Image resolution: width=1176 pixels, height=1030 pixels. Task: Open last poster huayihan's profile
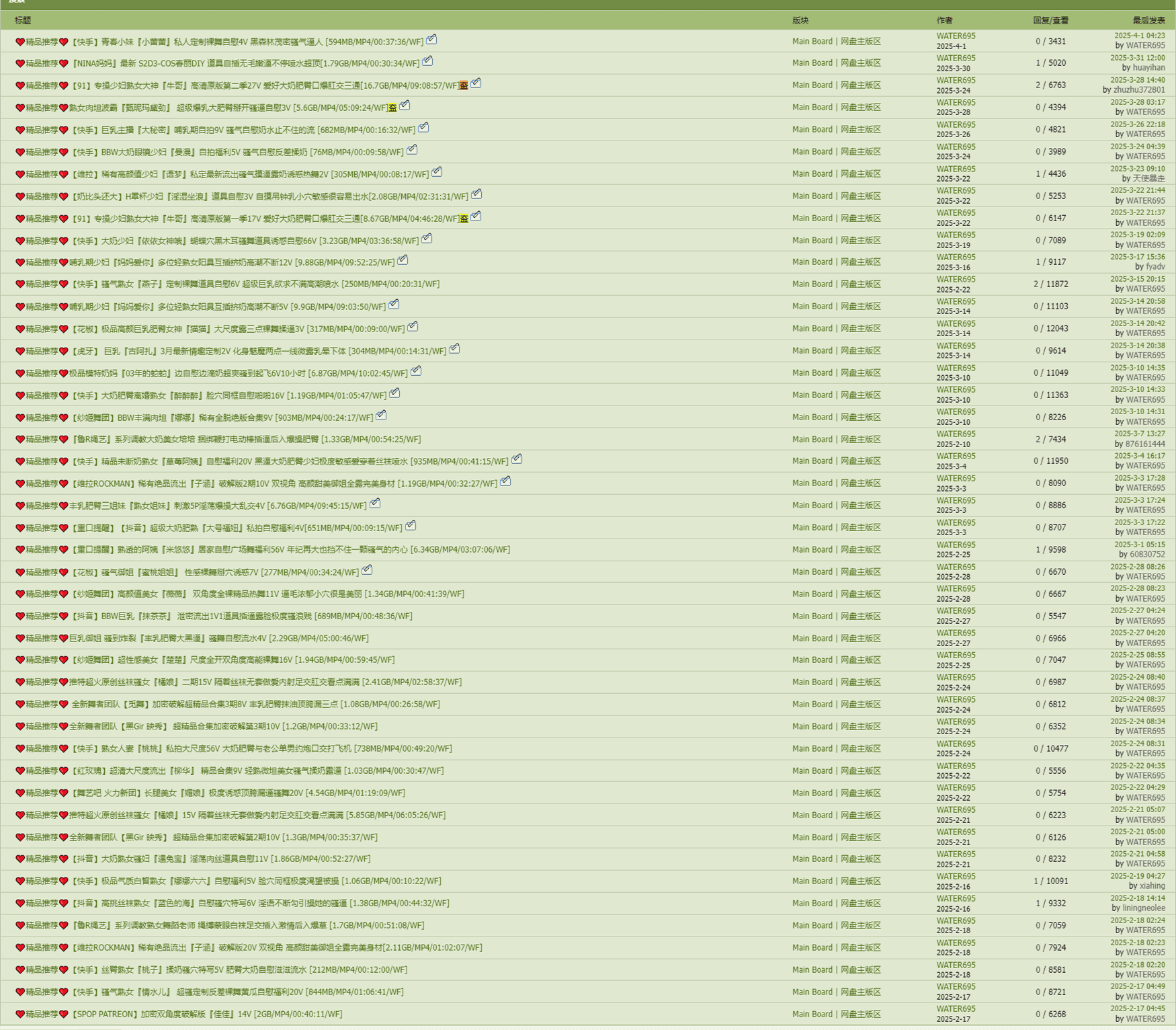1148,67
